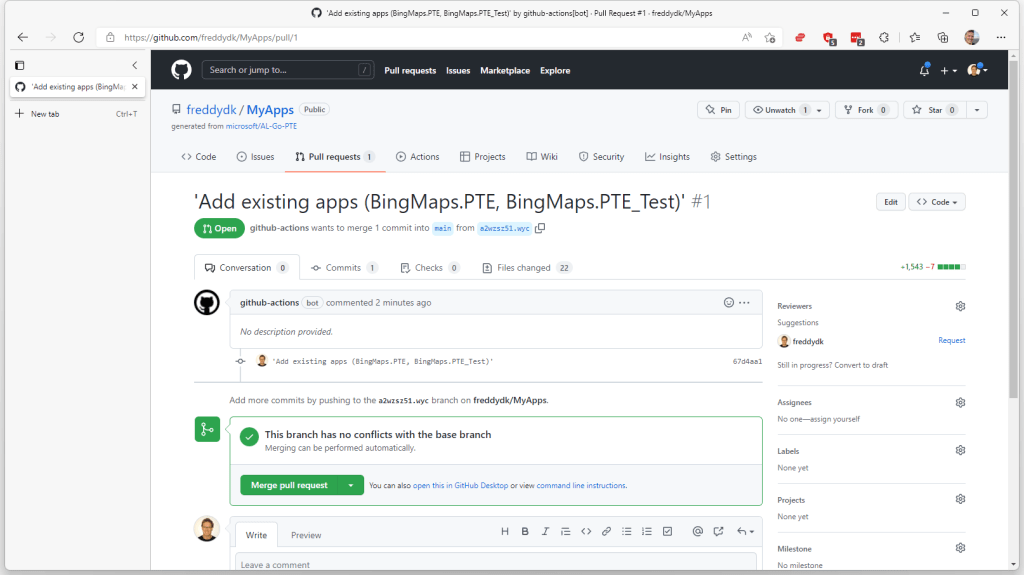The height and width of the screenshot is (575, 1024).
Task: Click the command line instructions link
Action: (581, 485)
